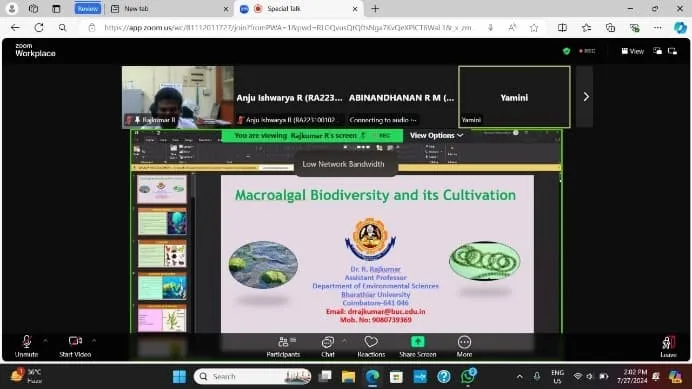Image resolution: width=692 pixels, height=389 pixels.
Task: Open Reactions menu
Action: tap(371, 346)
